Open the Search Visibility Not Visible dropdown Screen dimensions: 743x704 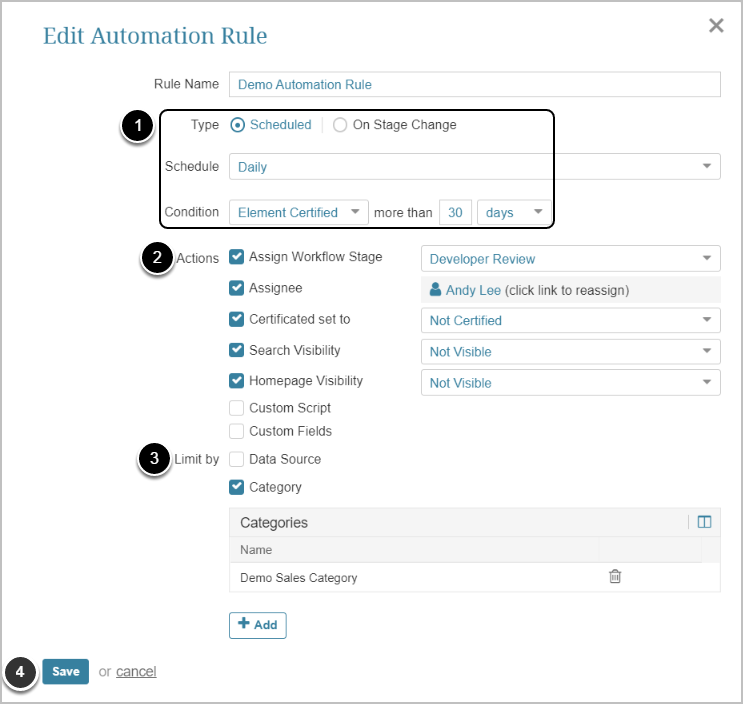coord(570,352)
